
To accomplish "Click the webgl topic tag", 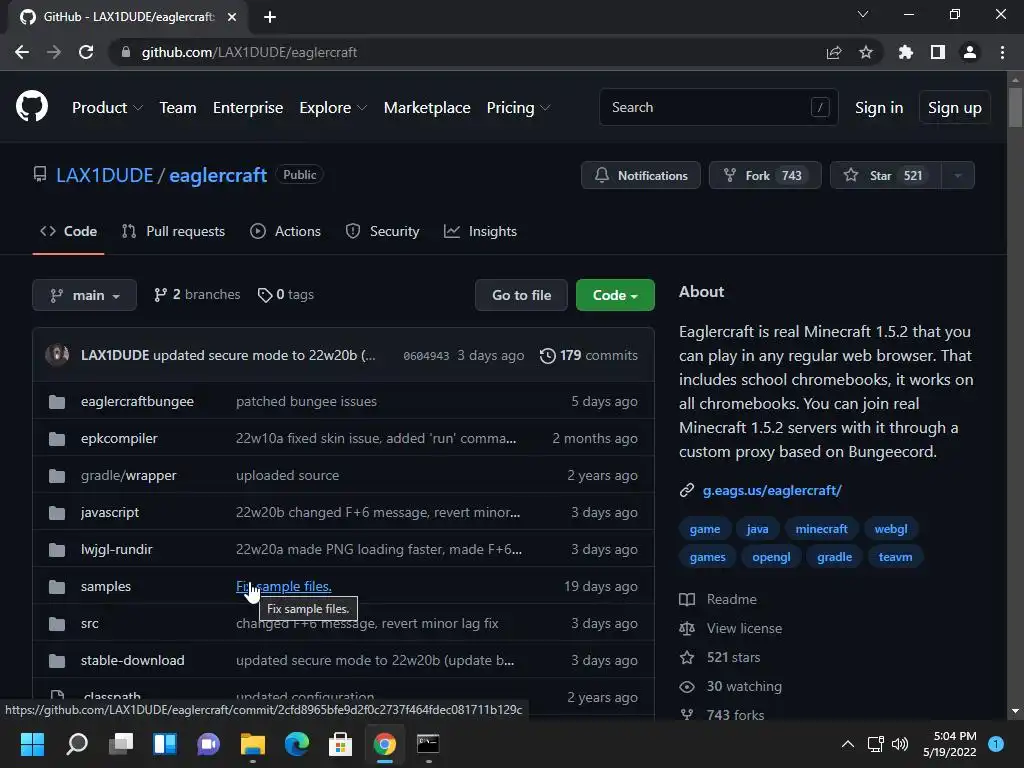I will pyautogui.click(x=891, y=529).
